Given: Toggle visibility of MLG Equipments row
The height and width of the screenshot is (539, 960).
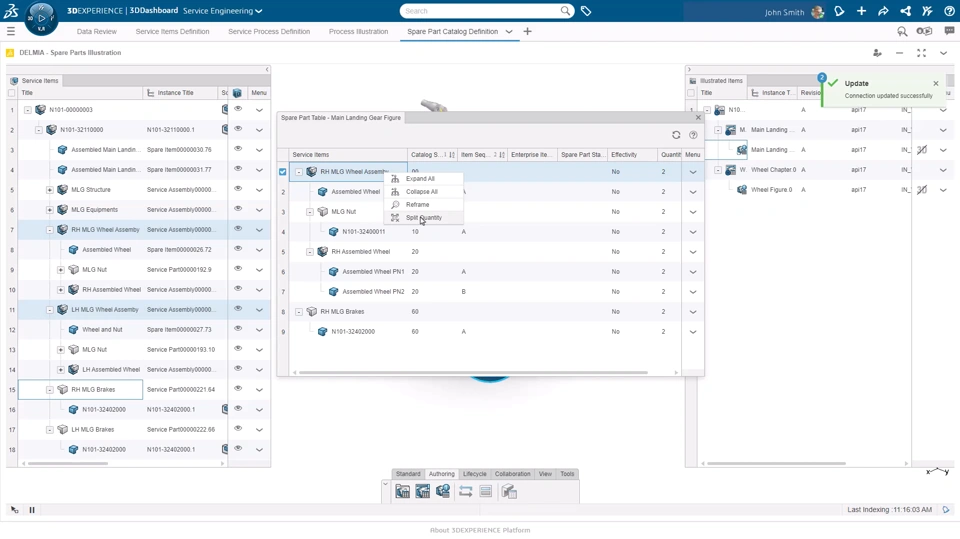Looking at the screenshot, I should click(238, 209).
